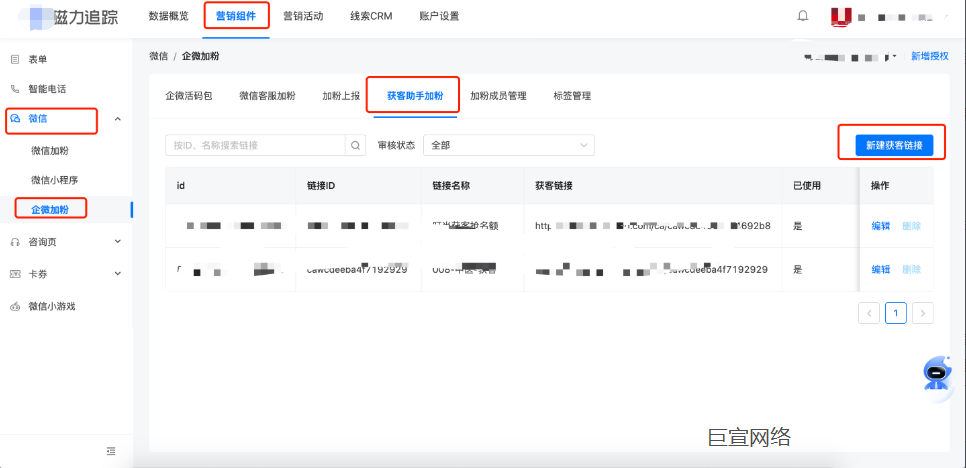Click 新建获客链接 button
This screenshot has height=468, width=966.
pyautogui.click(x=894, y=145)
